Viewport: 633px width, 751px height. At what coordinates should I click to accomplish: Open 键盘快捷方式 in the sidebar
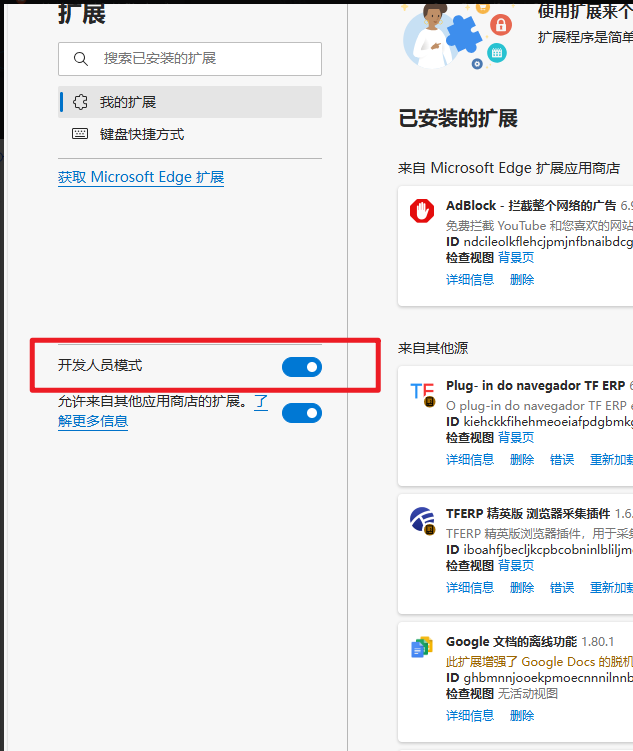point(190,134)
